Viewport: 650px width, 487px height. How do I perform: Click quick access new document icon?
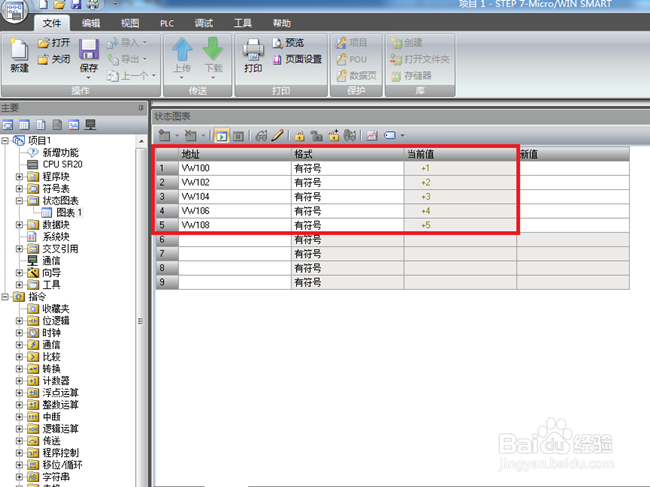coord(43,5)
